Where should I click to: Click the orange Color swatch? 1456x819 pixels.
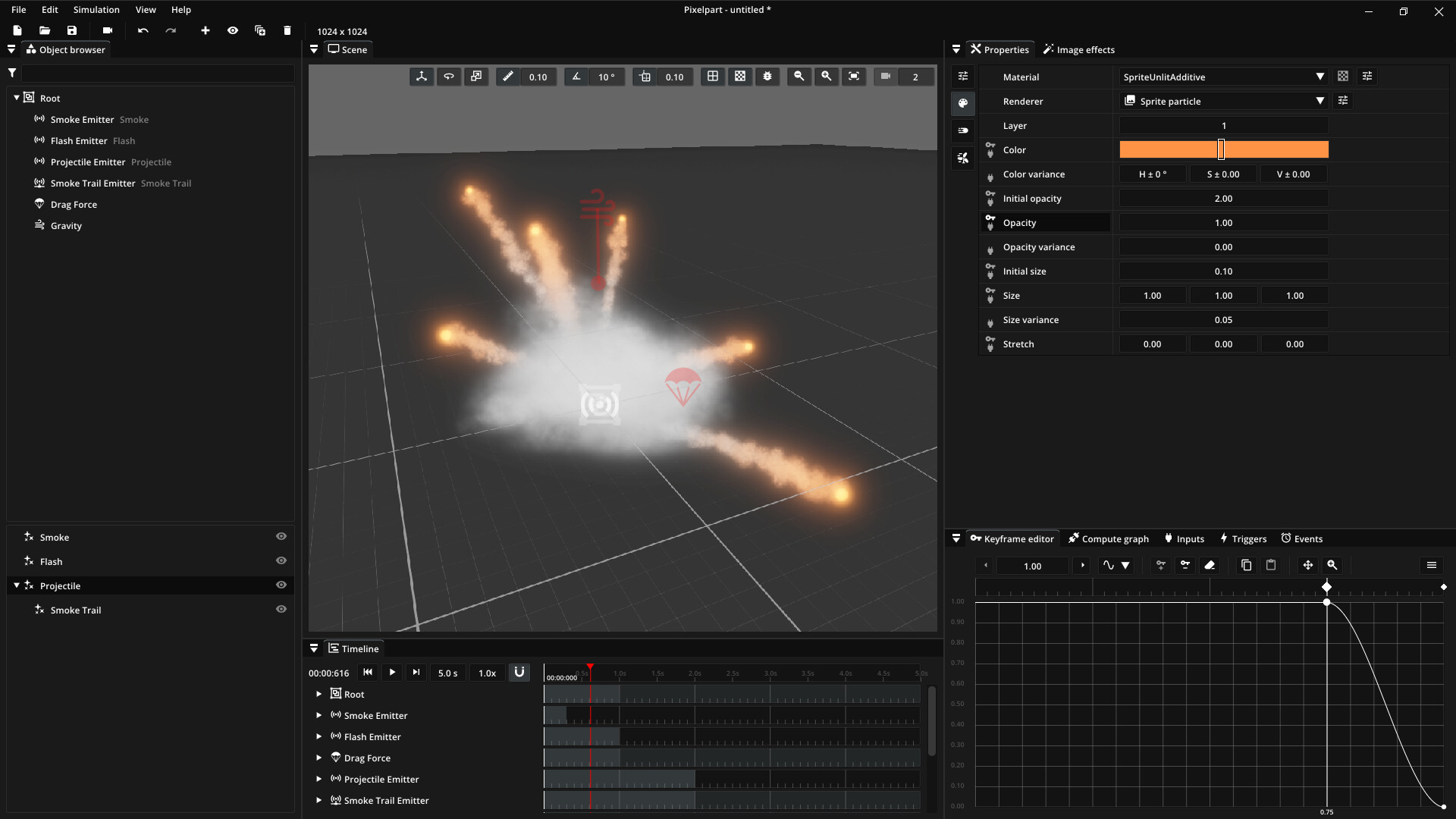click(1223, 149)
